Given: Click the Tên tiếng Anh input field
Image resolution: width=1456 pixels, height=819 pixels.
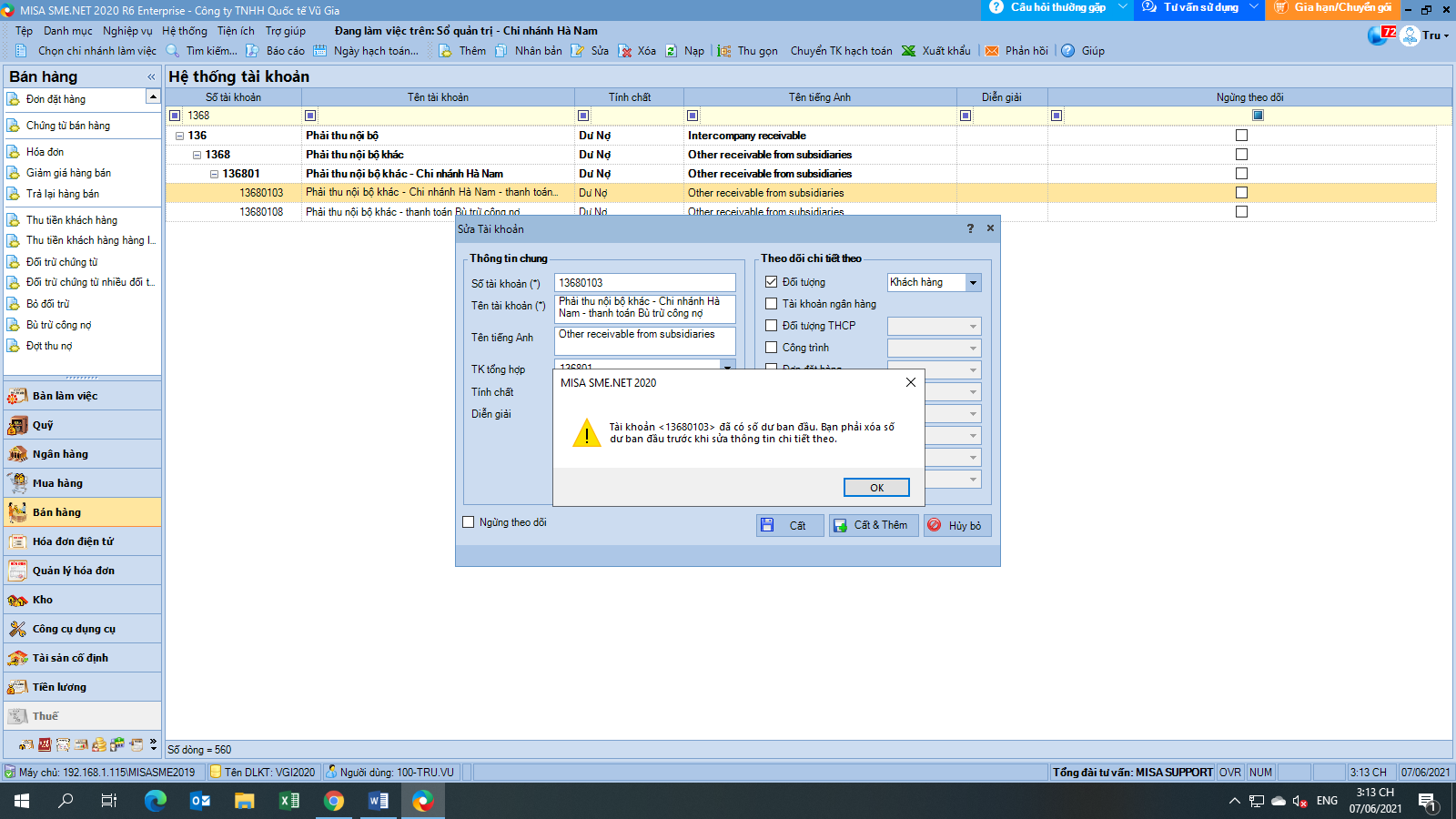Looking at the screenshot, I should coord(644,340).
